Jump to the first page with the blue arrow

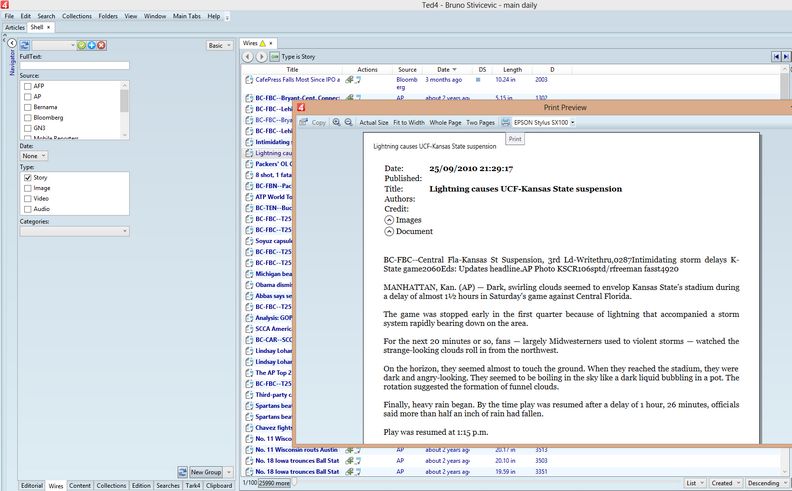(x=776, y=57)
